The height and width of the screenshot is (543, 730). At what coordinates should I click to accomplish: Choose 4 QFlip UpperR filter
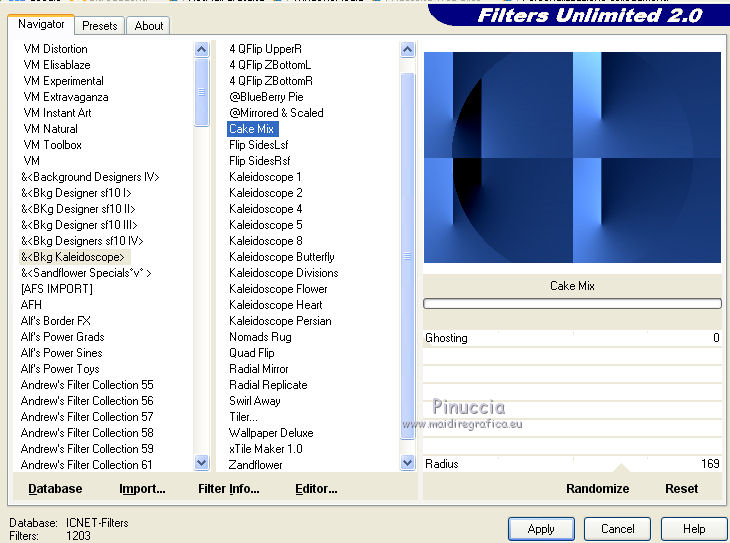pyautogui.click(x=265, y=49)
